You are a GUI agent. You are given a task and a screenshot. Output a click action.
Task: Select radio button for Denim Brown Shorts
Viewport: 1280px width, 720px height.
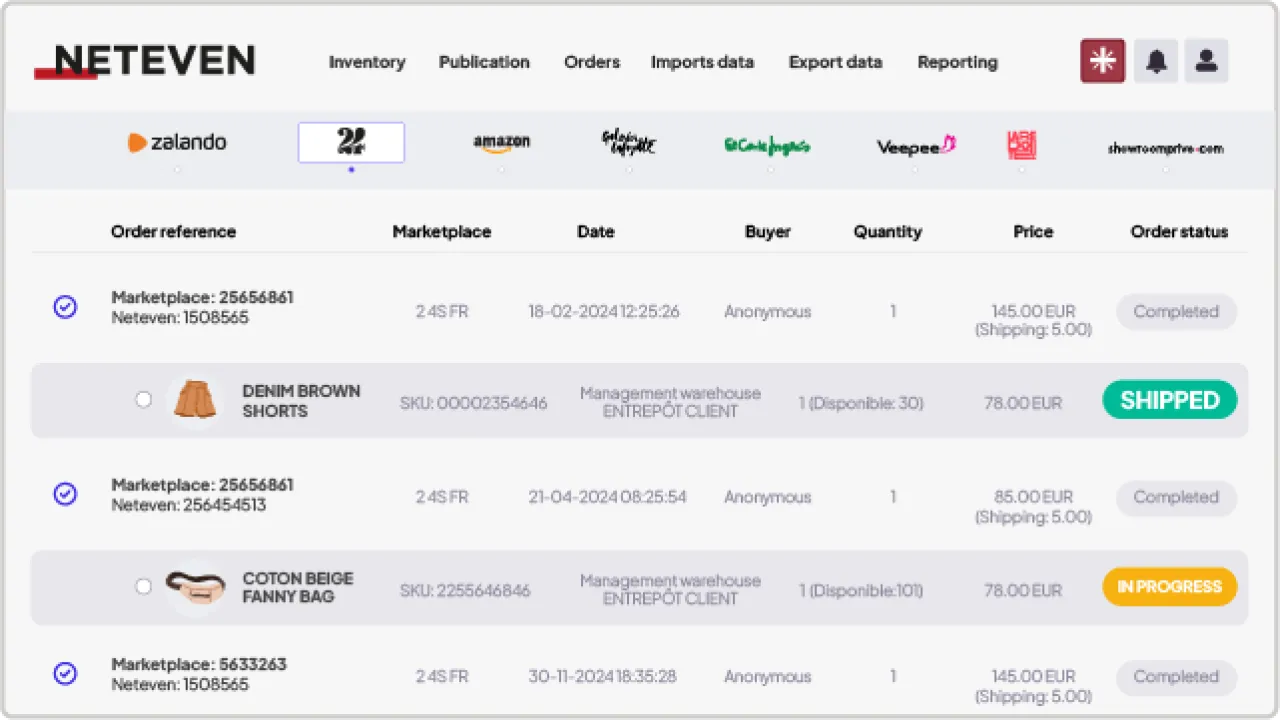144,400
